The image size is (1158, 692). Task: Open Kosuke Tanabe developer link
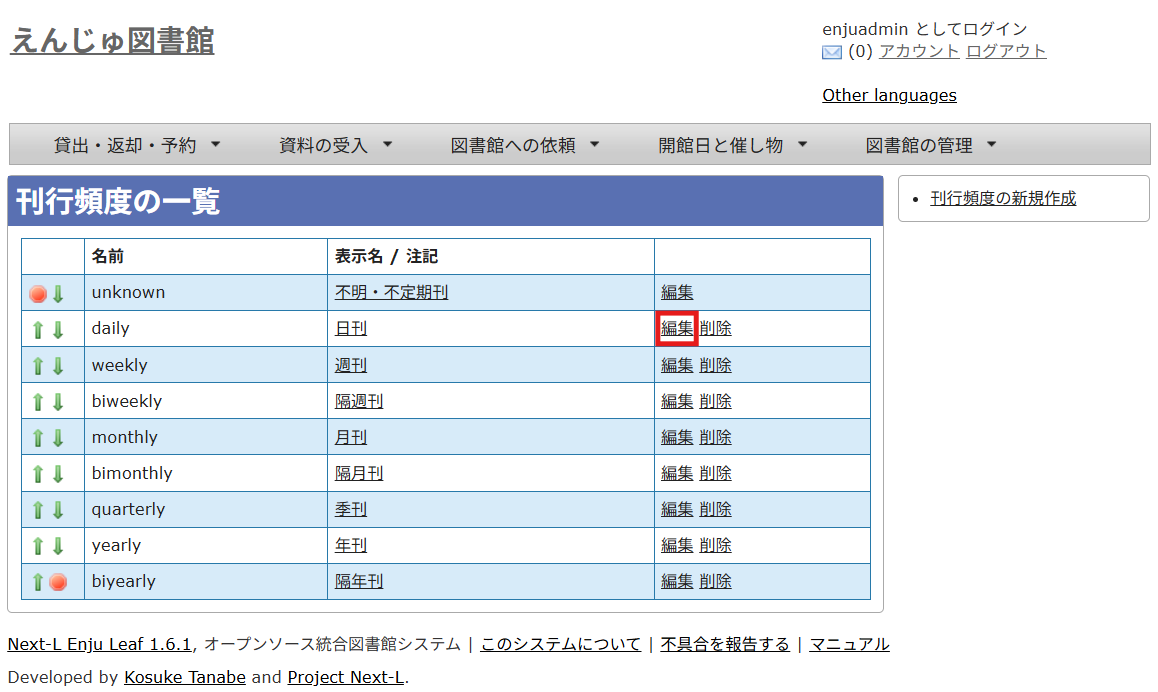point(185,677)
